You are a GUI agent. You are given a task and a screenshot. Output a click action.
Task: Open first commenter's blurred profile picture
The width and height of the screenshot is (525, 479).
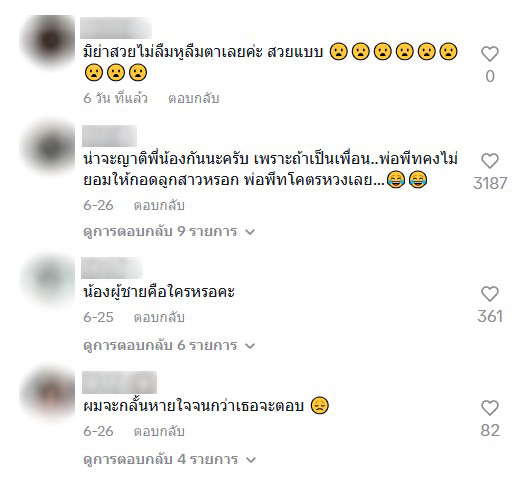coord(49,41)
